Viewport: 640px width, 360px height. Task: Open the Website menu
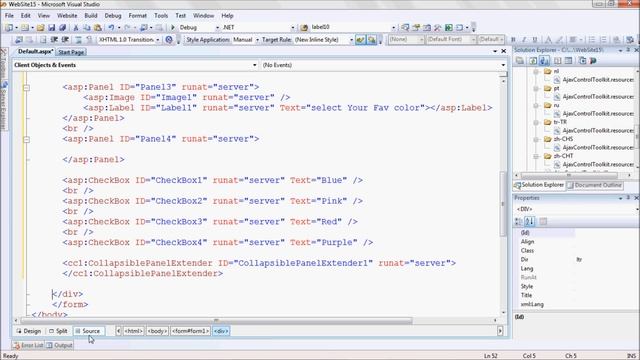click(67, 16)
